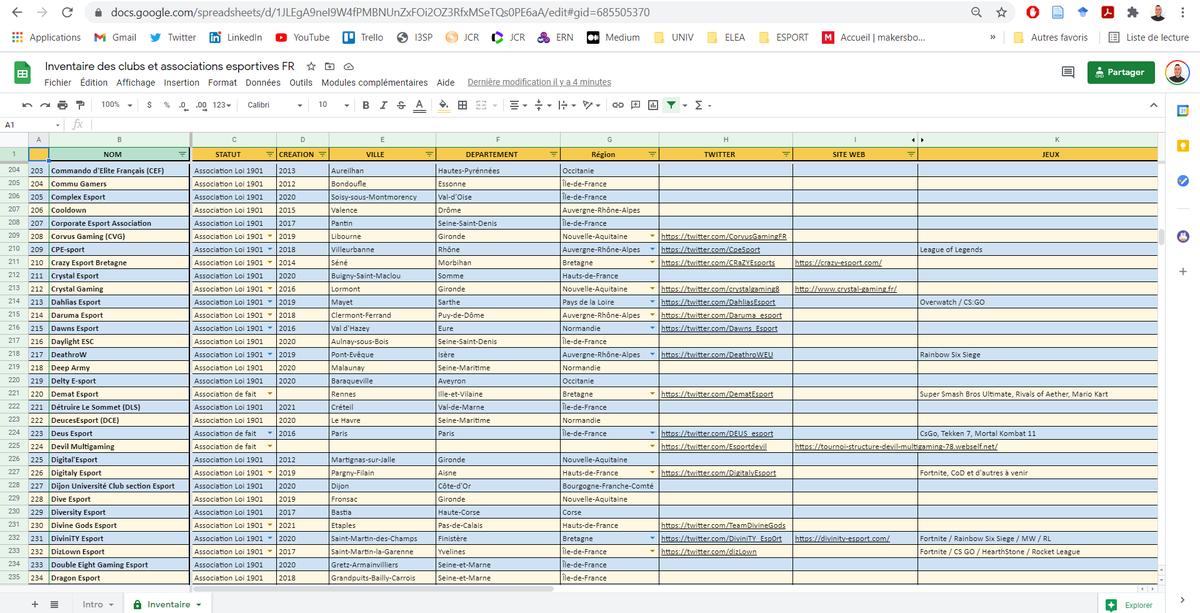Open Crazy Esport website link
This screenshot has width=1200, height=613.
[837, 263]
